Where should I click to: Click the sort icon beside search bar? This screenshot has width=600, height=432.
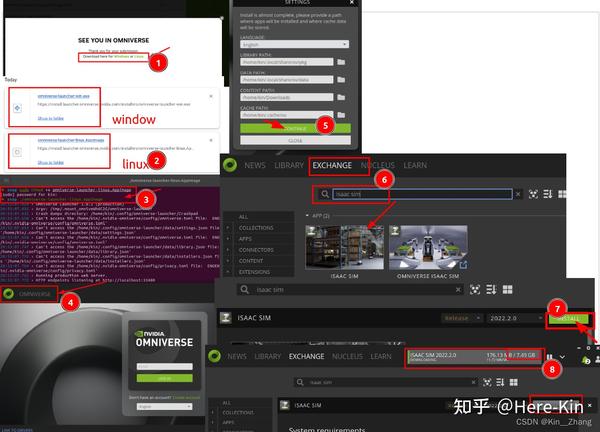[548, 194]
